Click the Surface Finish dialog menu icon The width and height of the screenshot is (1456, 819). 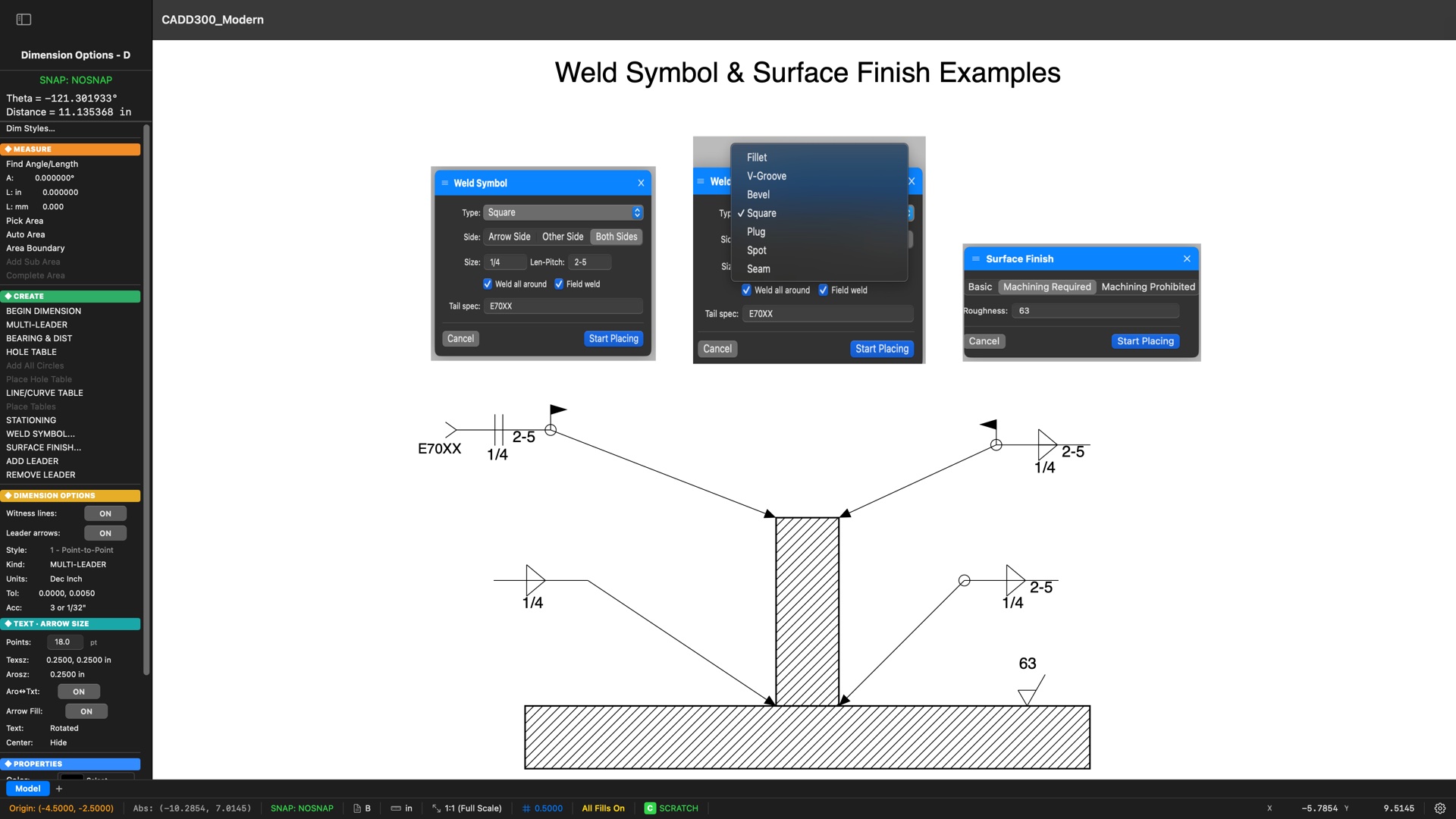click(x=976, y=259)
